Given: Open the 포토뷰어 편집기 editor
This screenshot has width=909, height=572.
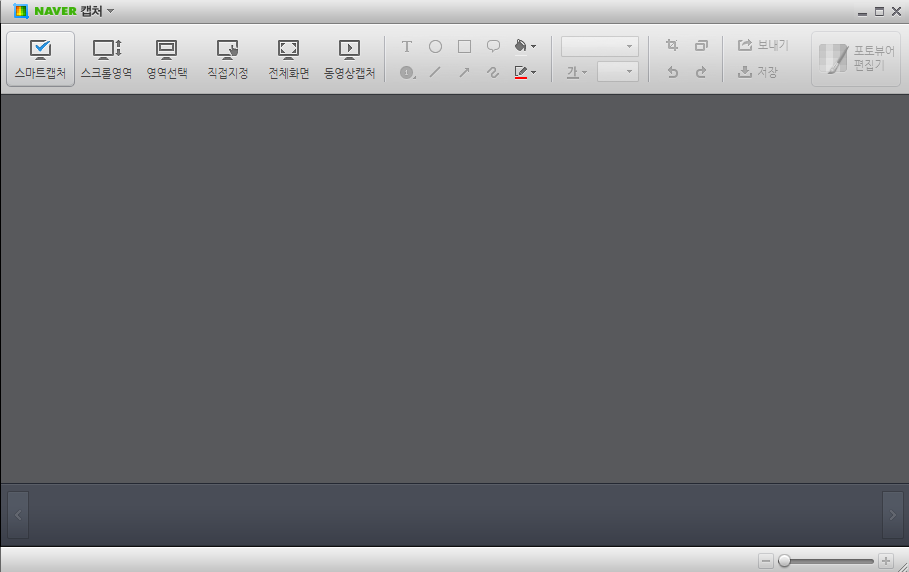Looking at the screenshot, I should [856, 59].
